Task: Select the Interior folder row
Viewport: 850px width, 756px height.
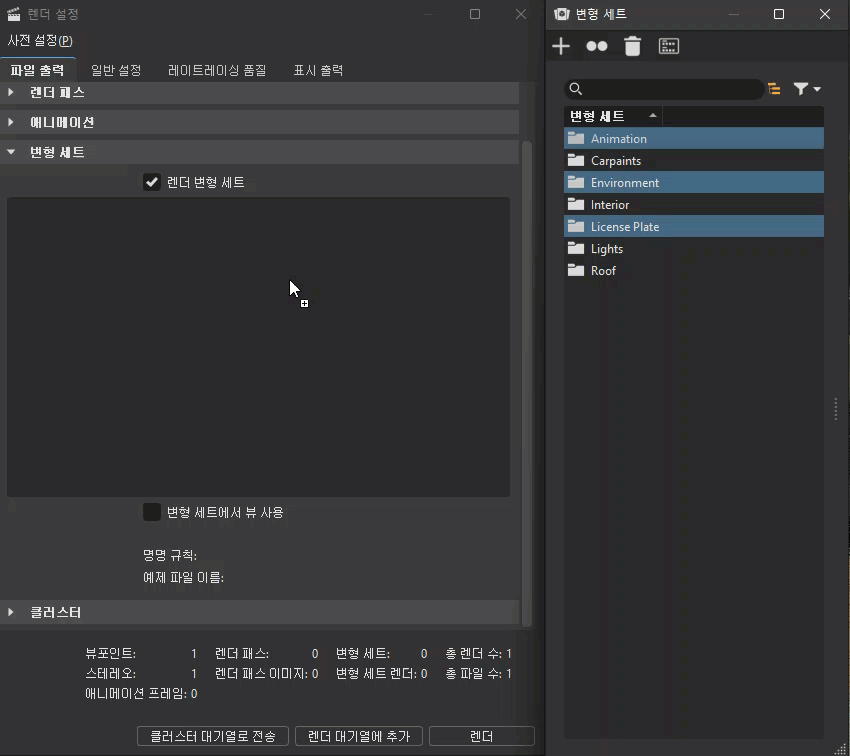Action: pyautogui.click(x=693, y=204)
